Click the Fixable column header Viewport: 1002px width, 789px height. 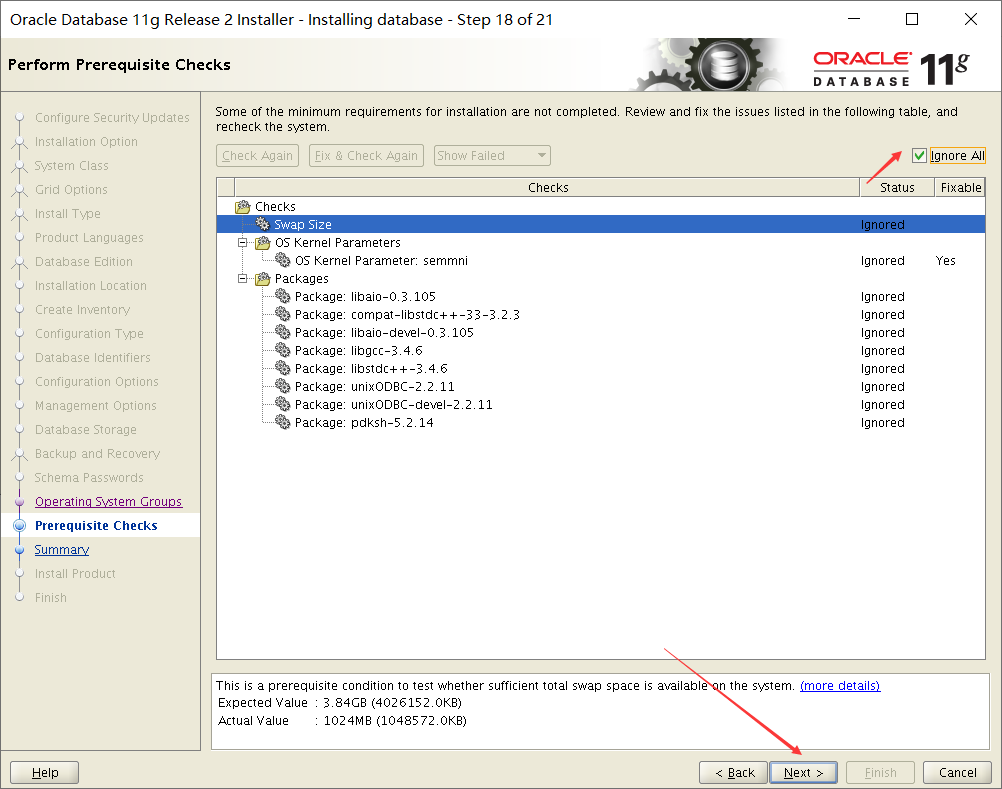tap(960, 187)
